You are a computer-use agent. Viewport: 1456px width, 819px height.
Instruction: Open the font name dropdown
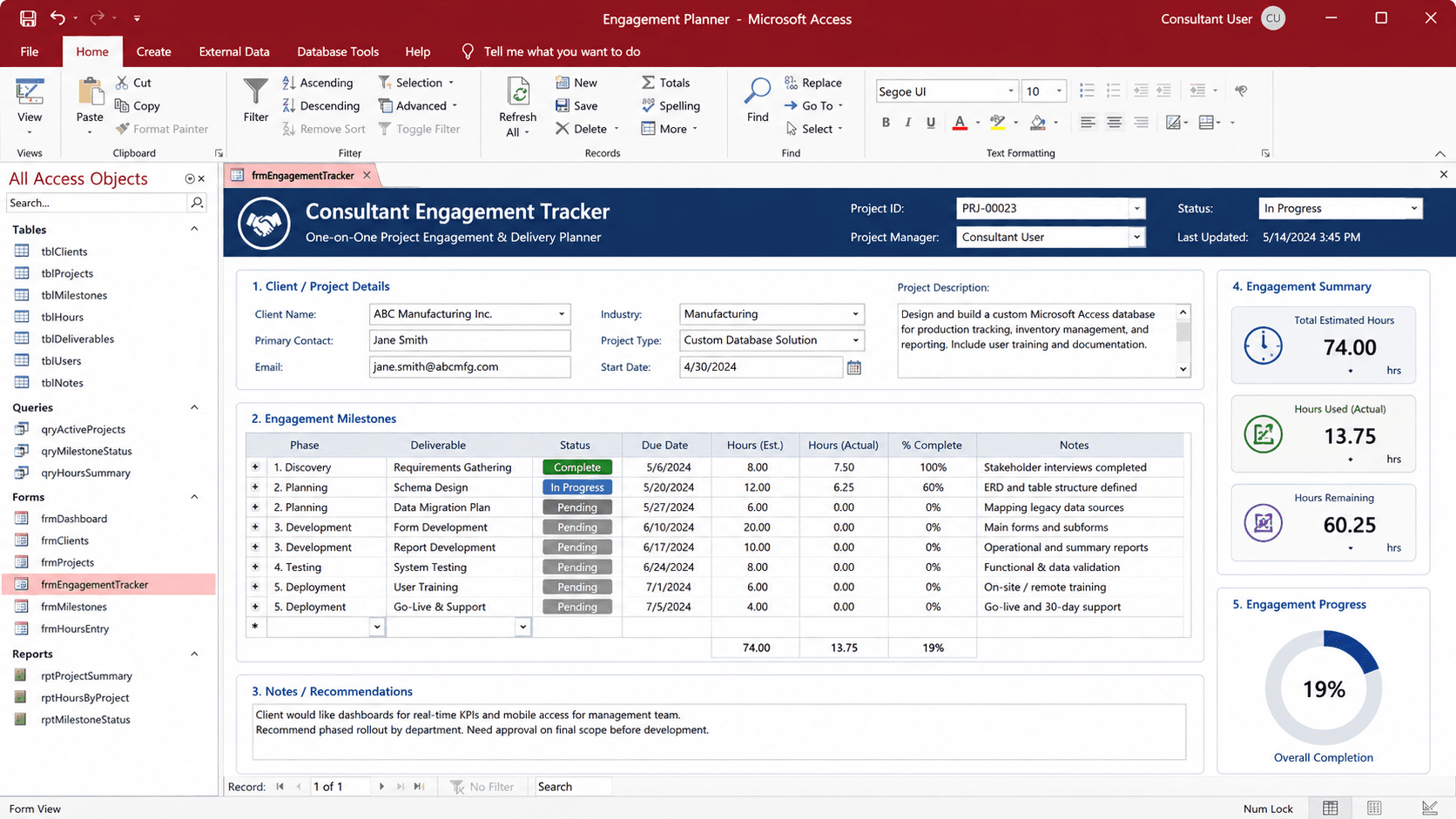(1010, 91)
